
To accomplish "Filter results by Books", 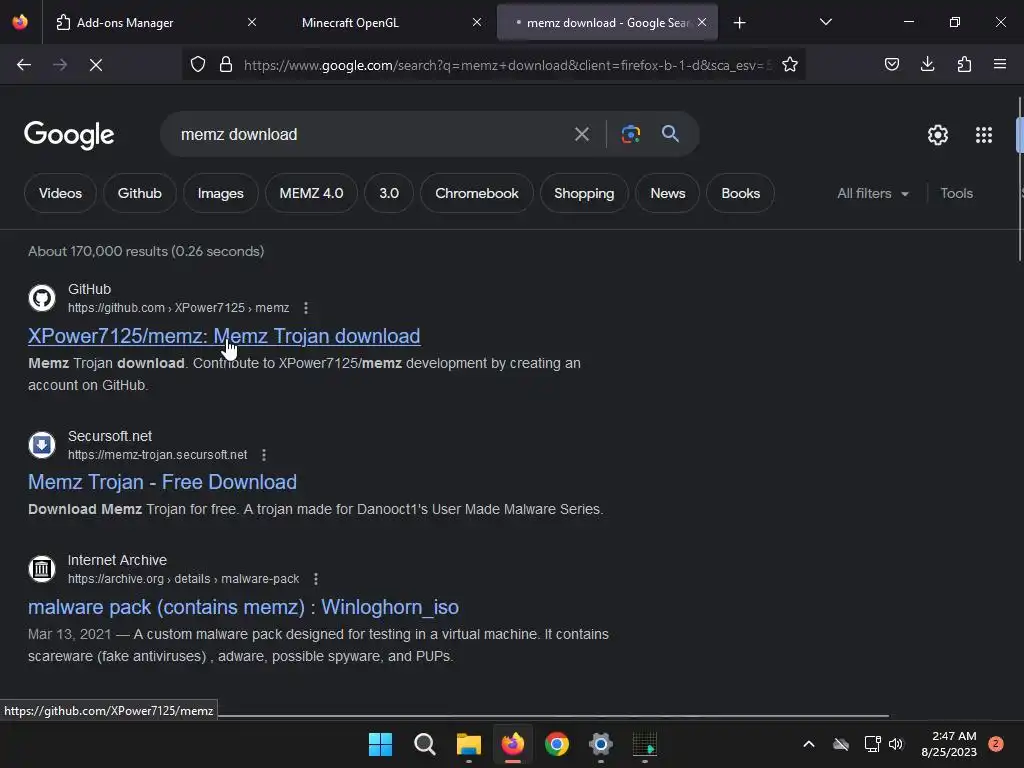I will [x=741, y=193].
